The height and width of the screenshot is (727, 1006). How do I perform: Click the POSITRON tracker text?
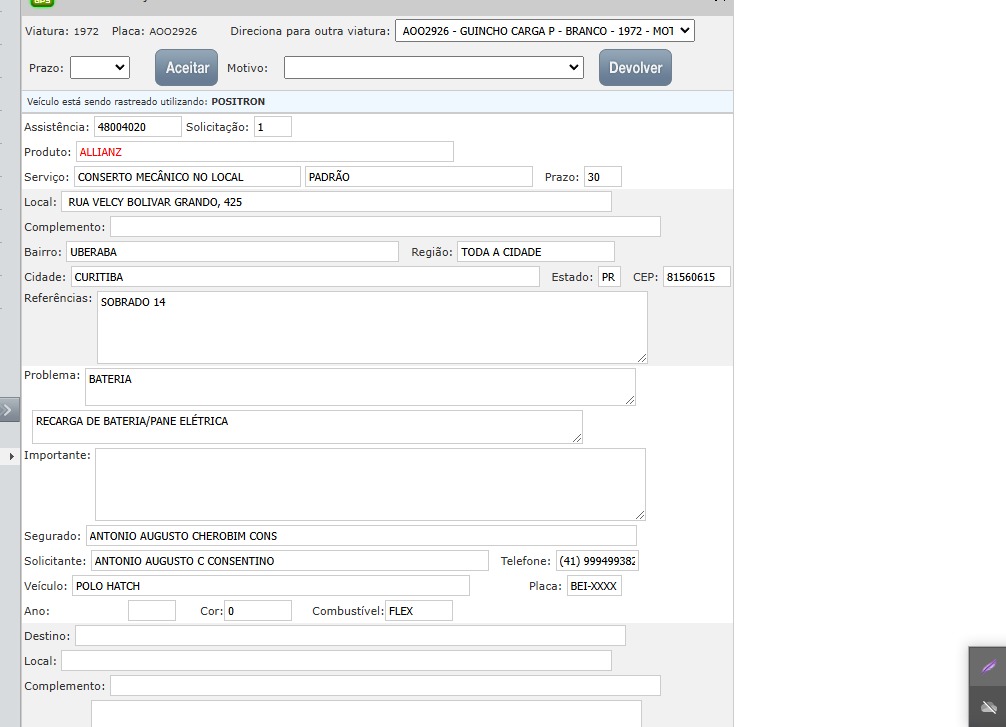[x=238, y=101]
